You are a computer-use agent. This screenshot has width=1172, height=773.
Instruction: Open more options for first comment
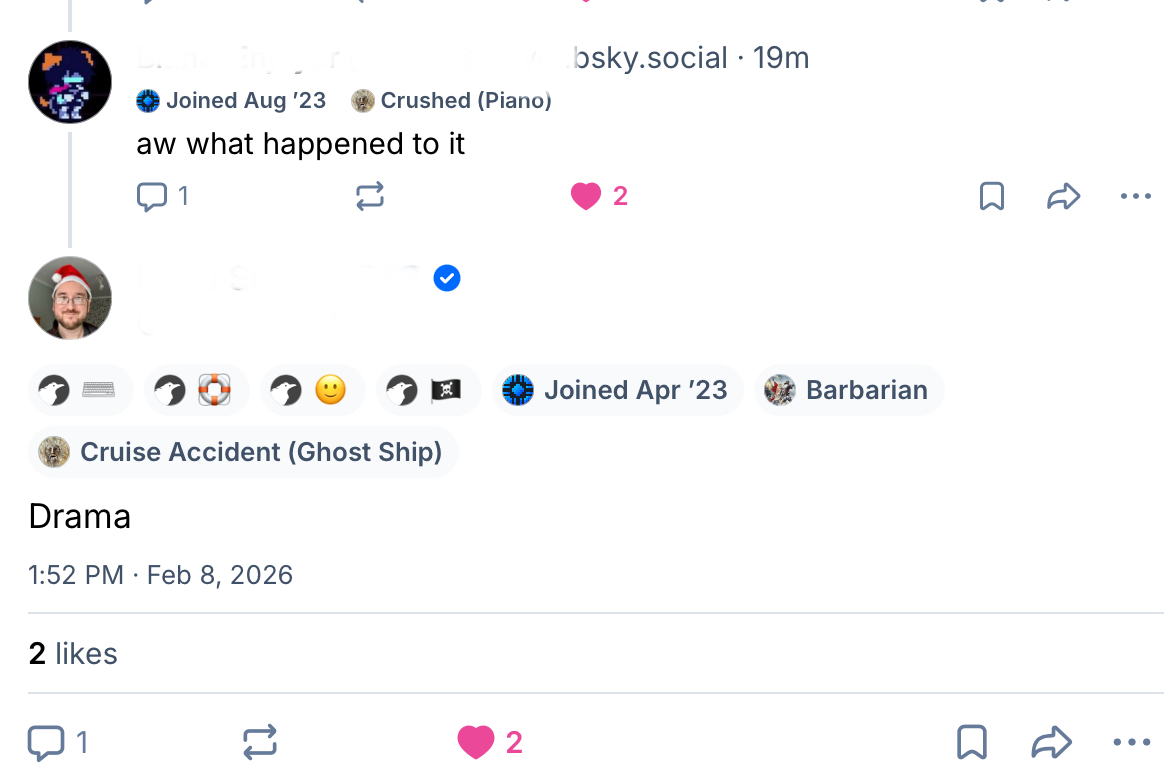tap(1135, 196)
